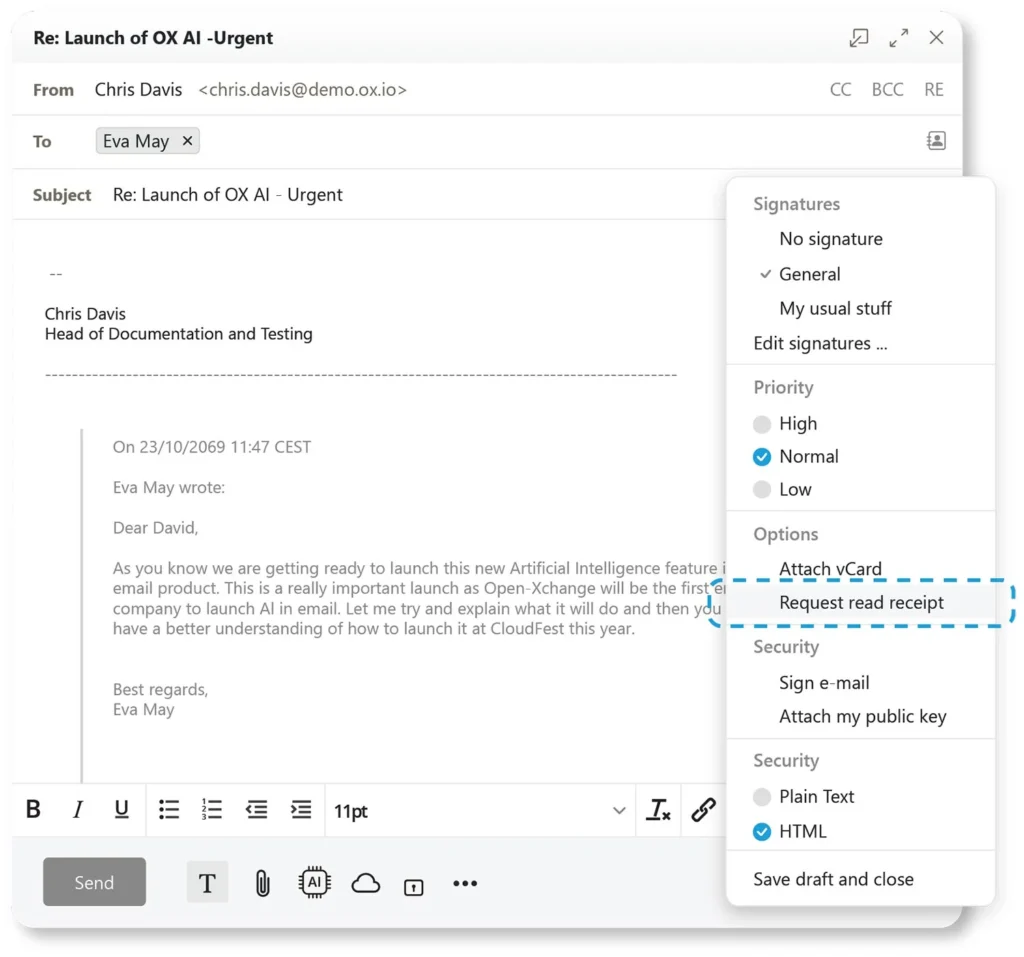Choose Request read receipt option
The image size is (1024, 957).
coord(861,603)
